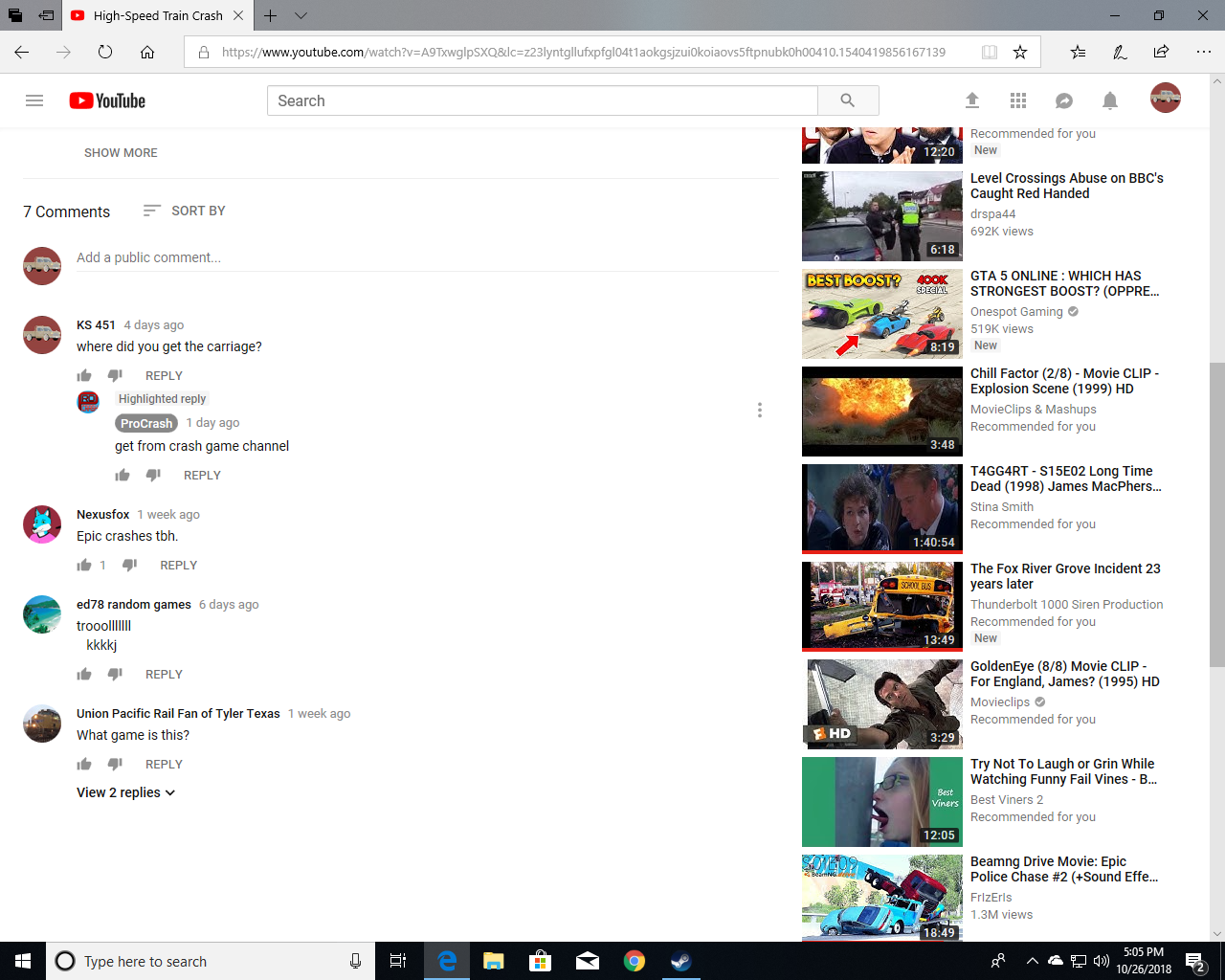Click SHOW MORE under the description
The width and height of the screenshot is (1225, 980).
(x=121, y=152)
